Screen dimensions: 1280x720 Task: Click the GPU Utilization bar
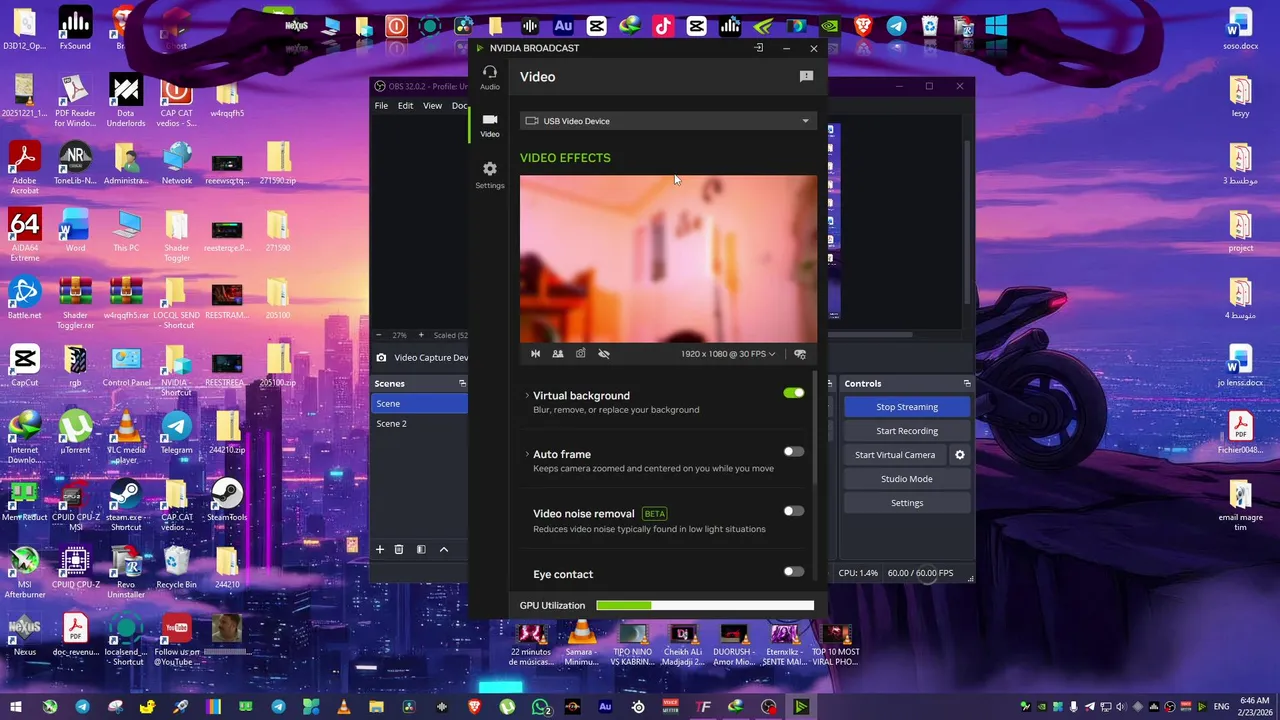(705, 605)
